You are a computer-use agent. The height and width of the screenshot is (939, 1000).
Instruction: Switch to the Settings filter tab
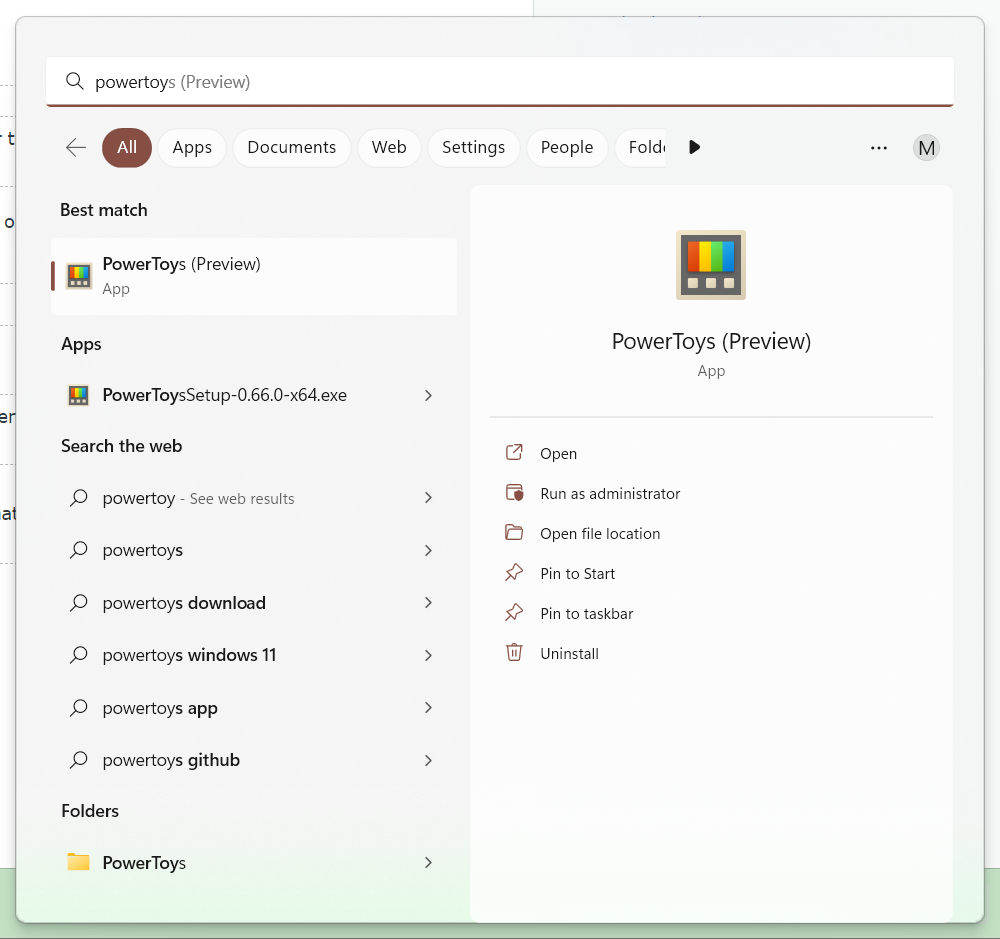[x=473, y=147]
